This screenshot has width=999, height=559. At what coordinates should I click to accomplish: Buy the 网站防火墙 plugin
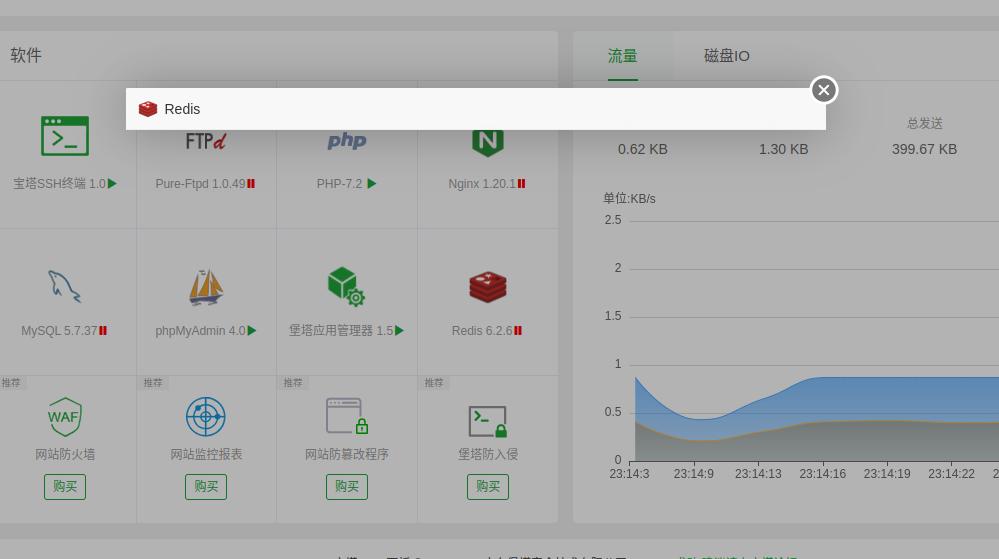[65, 487]
